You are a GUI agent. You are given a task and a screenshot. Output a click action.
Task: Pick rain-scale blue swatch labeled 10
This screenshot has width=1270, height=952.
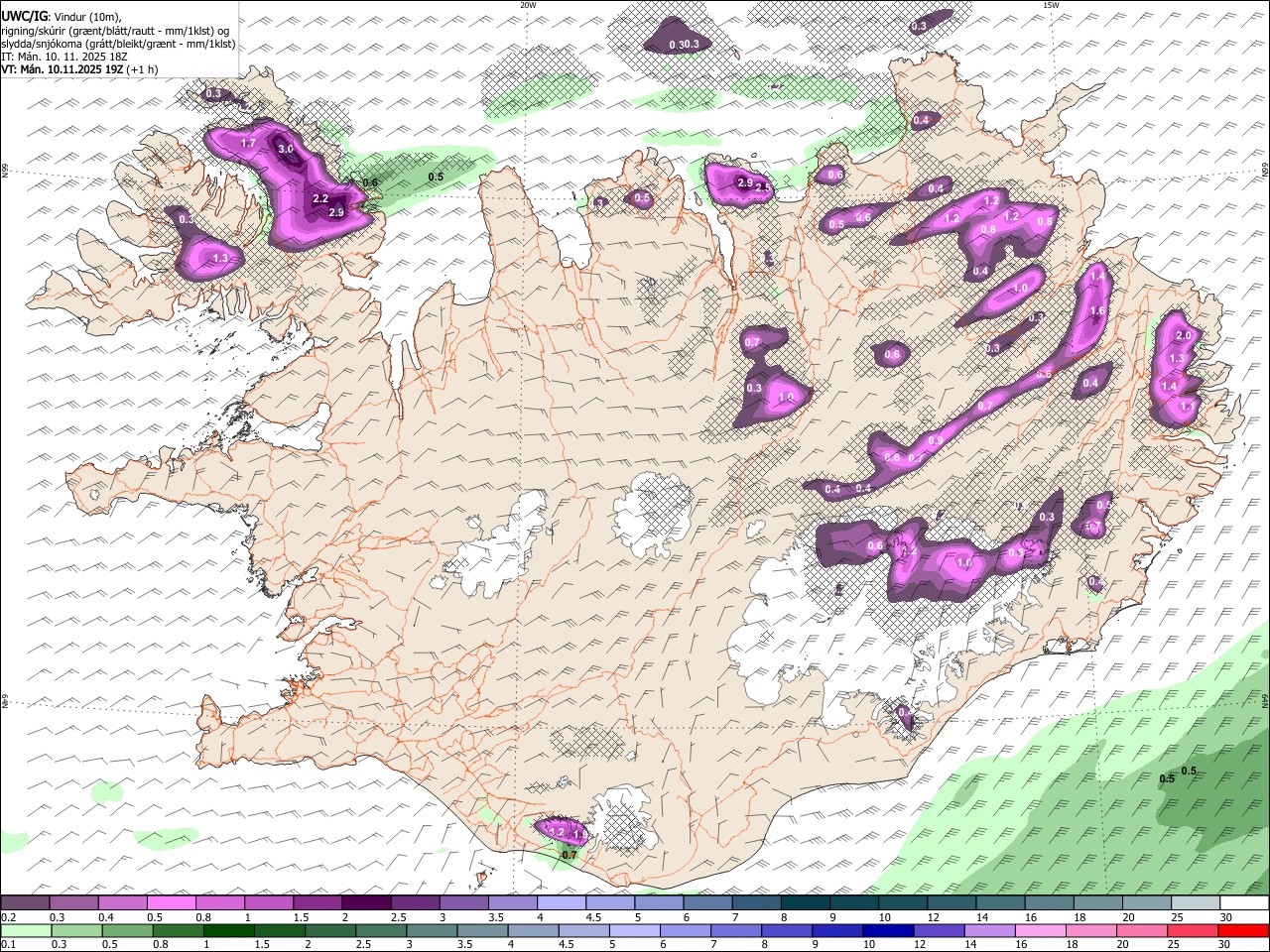coord(888,931)
